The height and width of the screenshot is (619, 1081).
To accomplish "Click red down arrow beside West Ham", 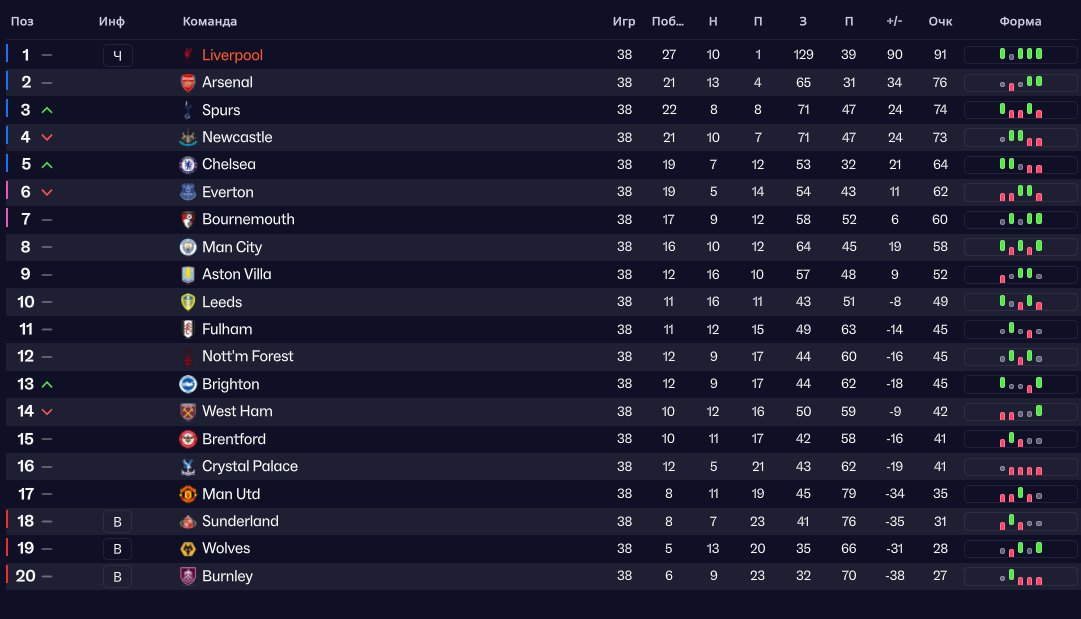I will tap(47, 412).
